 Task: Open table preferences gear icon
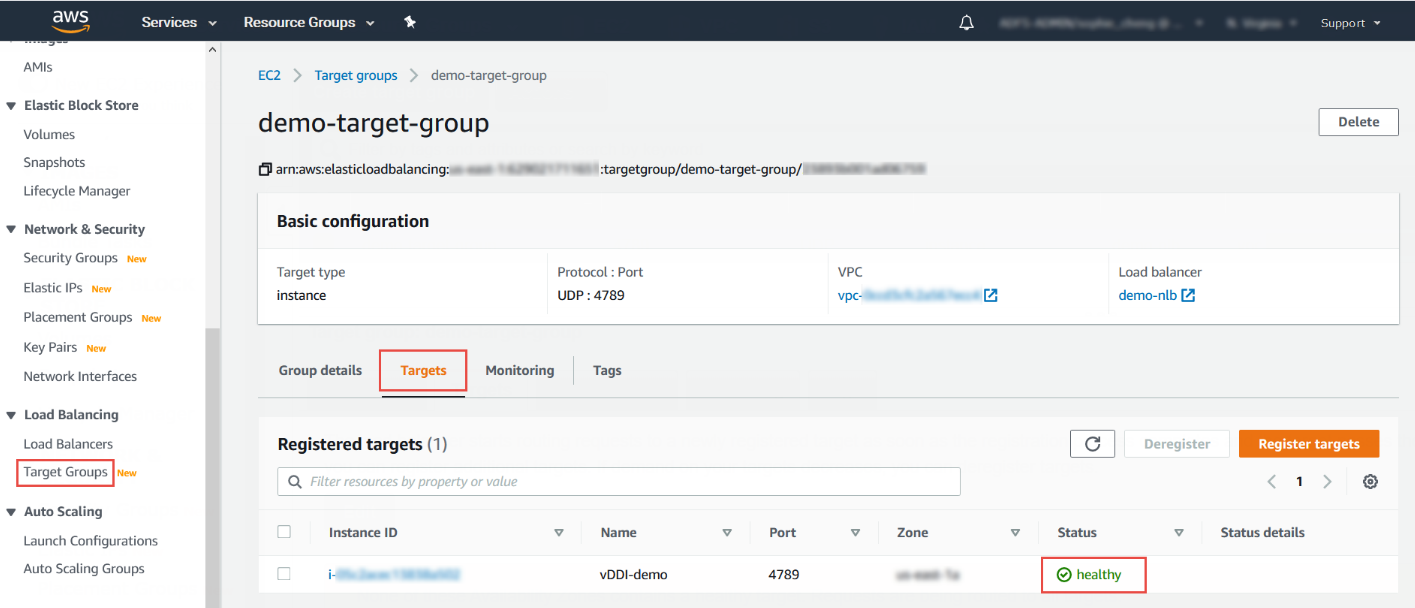tap(1370, 482)
